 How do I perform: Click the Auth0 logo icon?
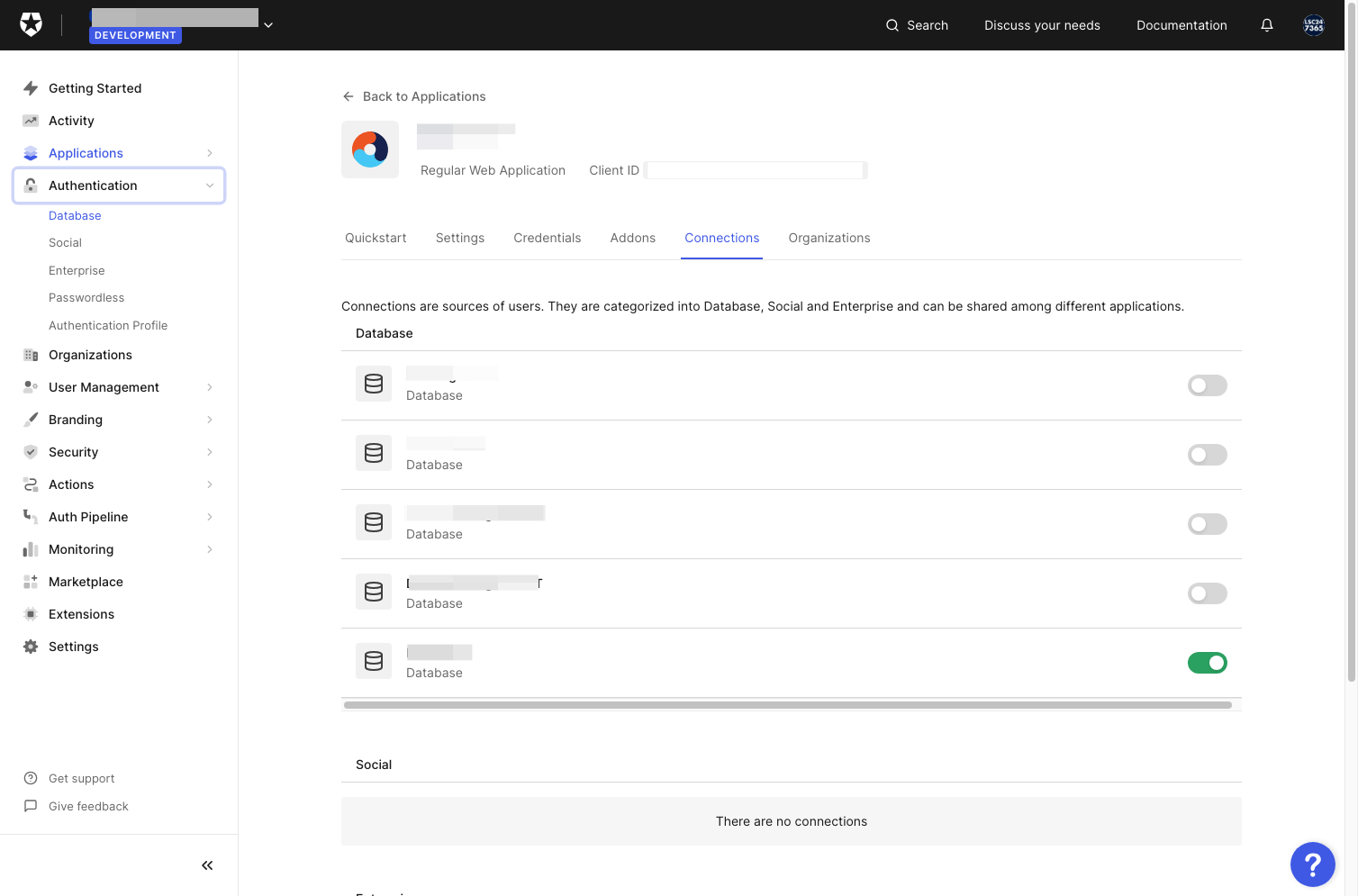[31, 25]
